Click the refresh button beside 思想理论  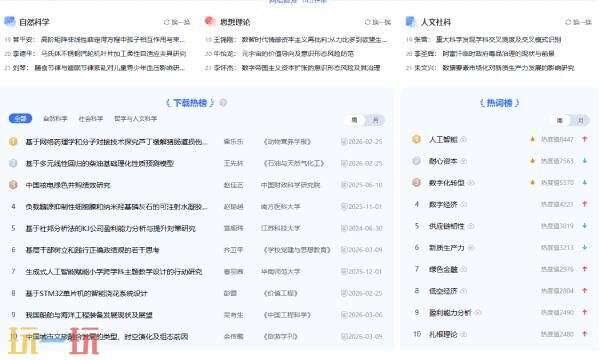click(x=378, y=22)
